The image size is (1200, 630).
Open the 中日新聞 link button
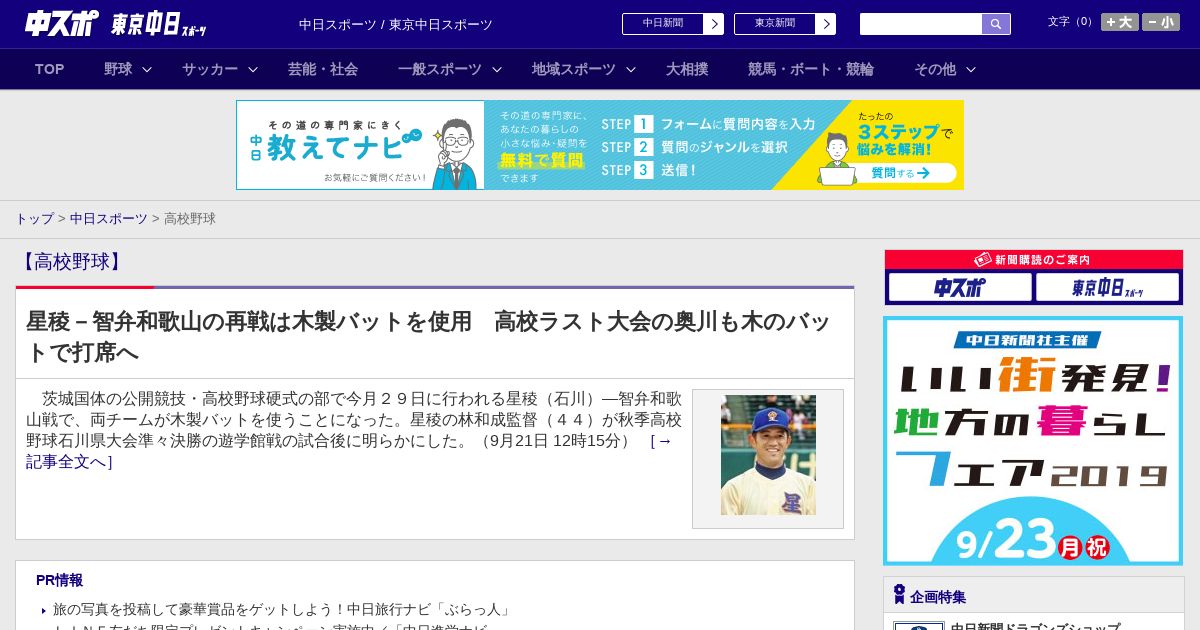click(x=663, y=24)
